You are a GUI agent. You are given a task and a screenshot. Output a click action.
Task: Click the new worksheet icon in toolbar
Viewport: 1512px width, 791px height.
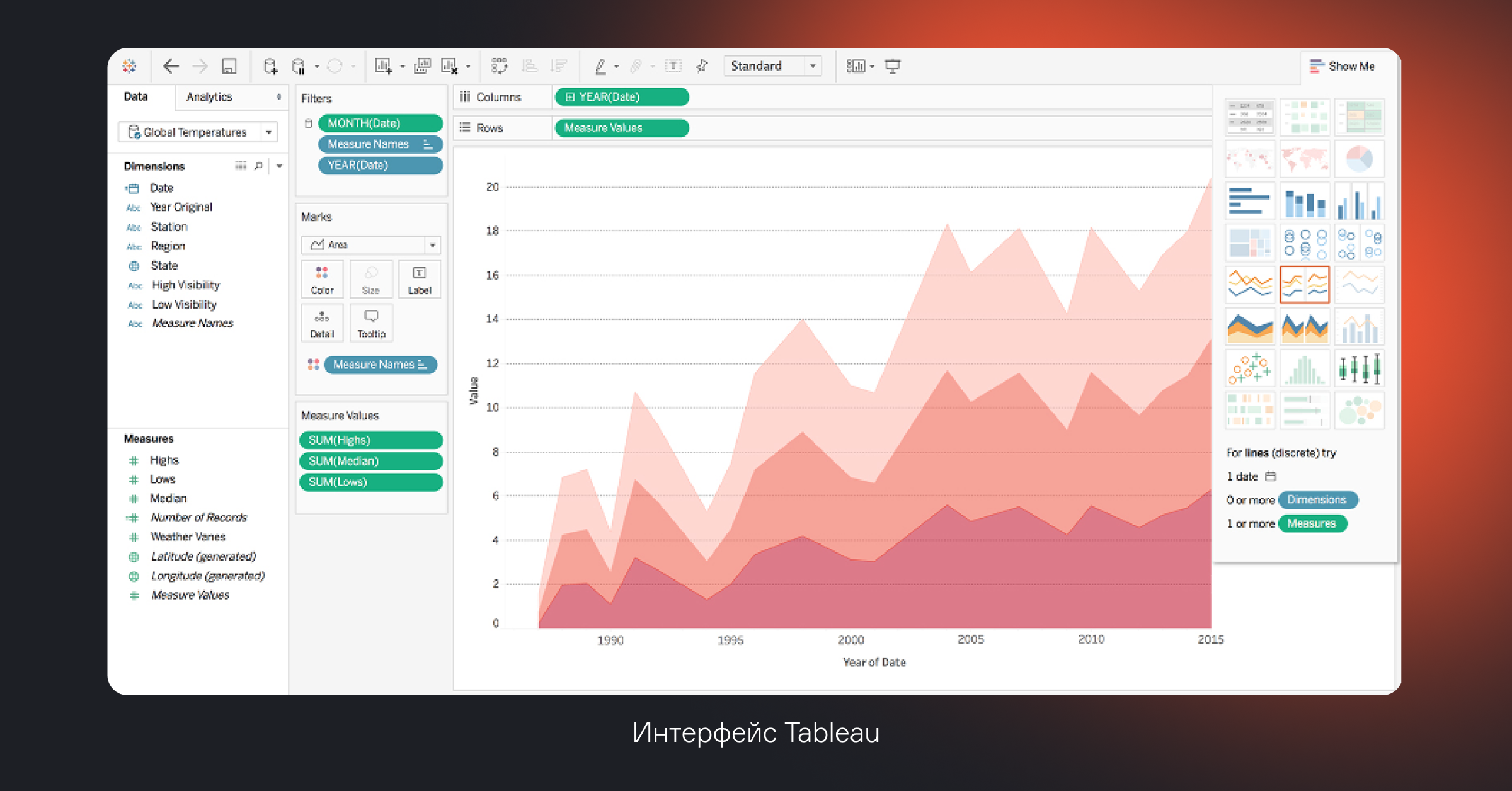tap(384, 66)
